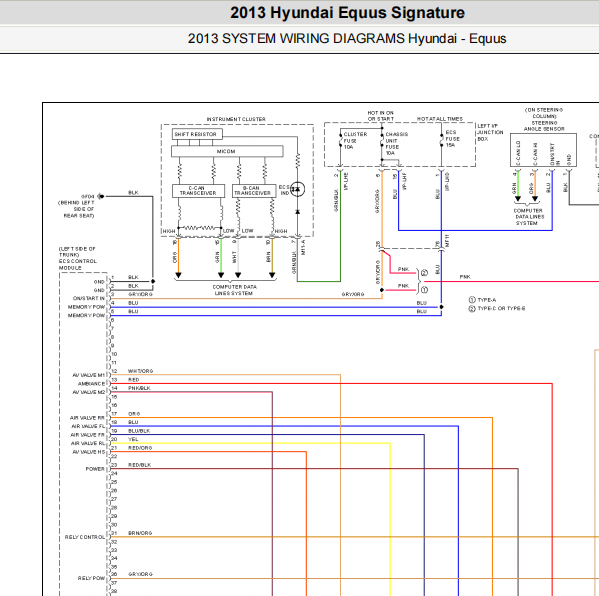The width and height of the screenshot is (599, 596).
Task: Select the C-CAN TRANSCEIVER box
Action: click(198, 191)
